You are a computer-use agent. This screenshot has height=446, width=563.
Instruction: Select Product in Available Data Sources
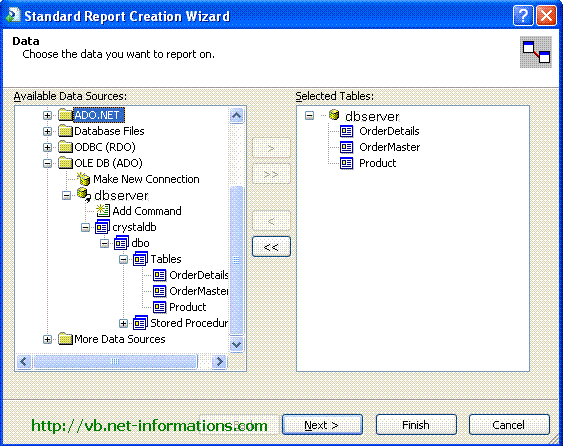(x=187, y=307)
